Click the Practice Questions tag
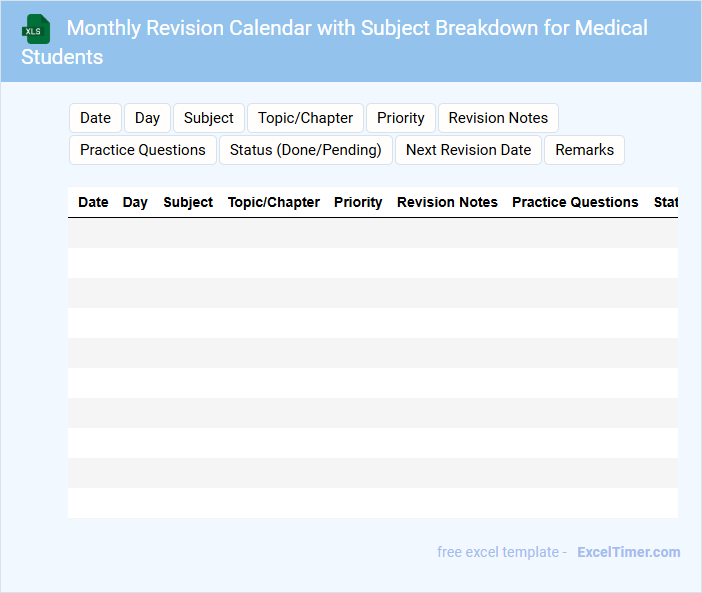This screenshot has height=593, width=702. 143,150
